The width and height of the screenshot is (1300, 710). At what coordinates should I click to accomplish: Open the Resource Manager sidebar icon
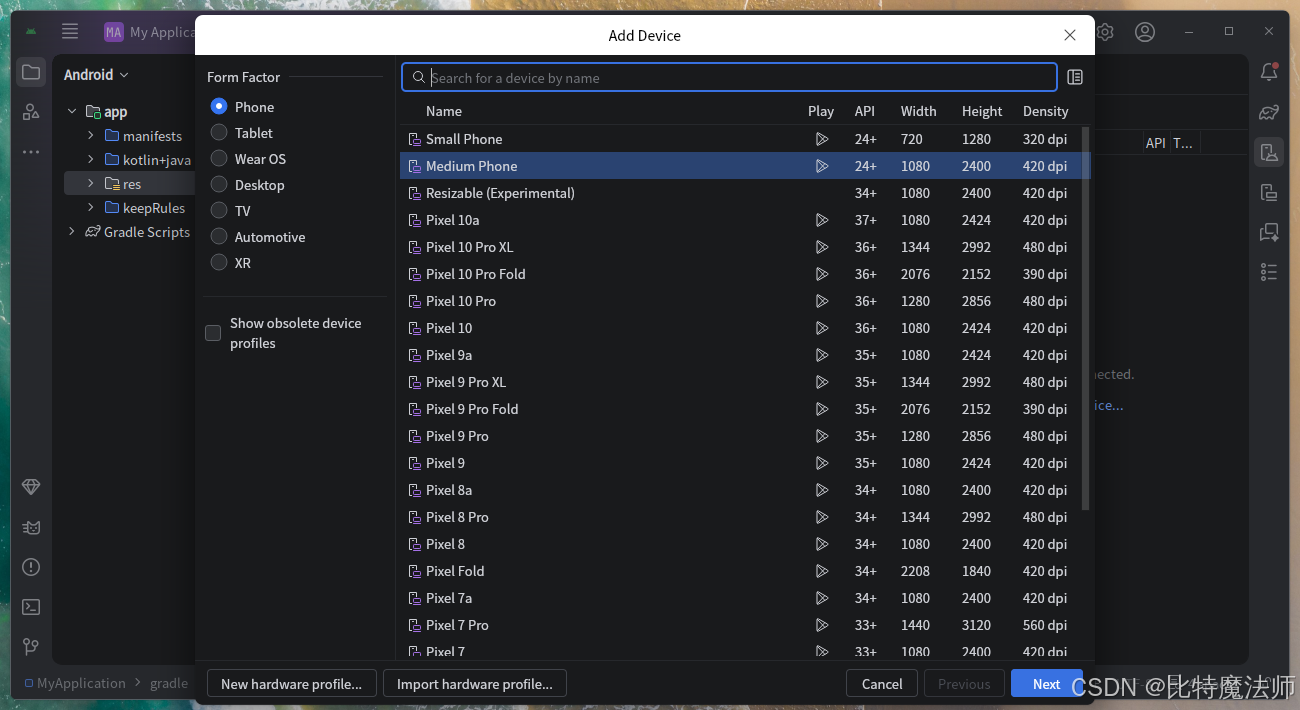31,112
